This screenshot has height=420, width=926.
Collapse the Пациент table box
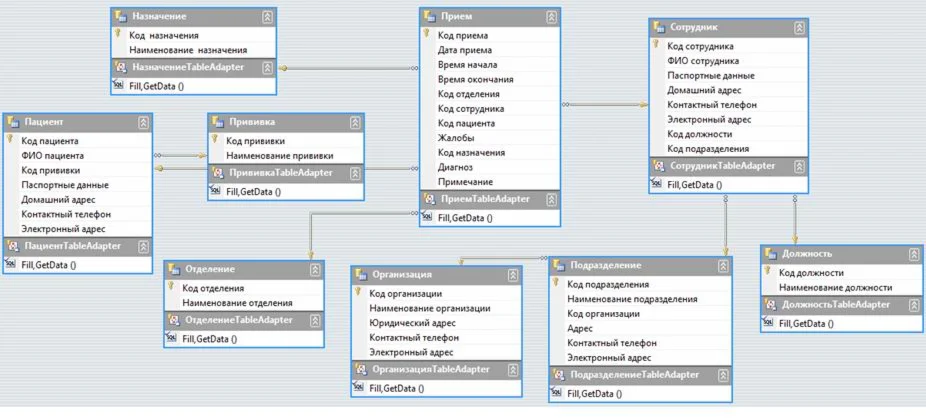tap(144, 123)
